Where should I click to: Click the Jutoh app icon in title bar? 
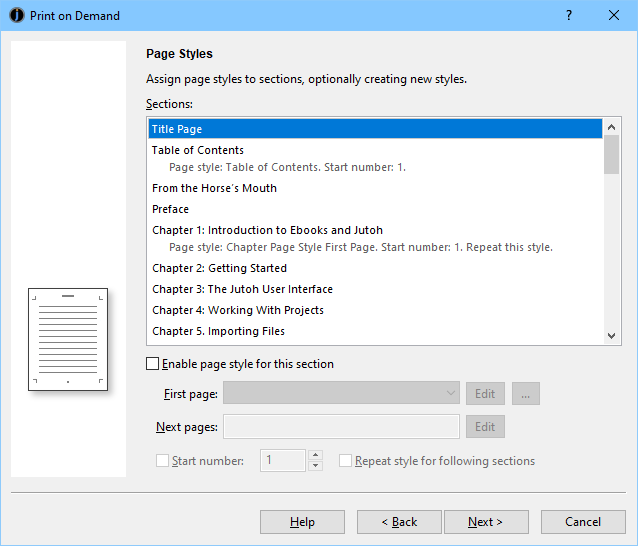coord(16,15)
